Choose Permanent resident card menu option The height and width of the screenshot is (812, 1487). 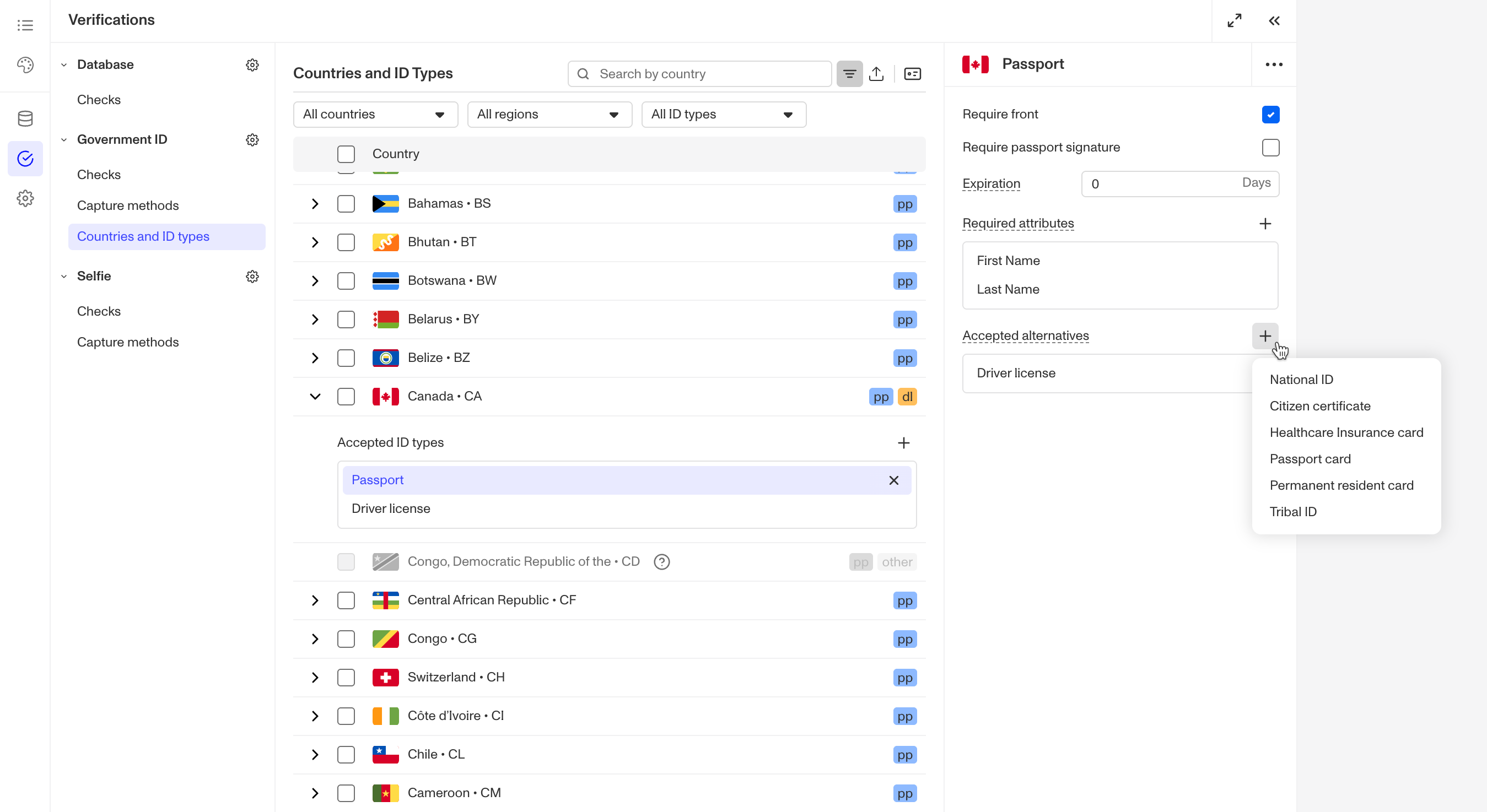click(x=1341, y=485)
